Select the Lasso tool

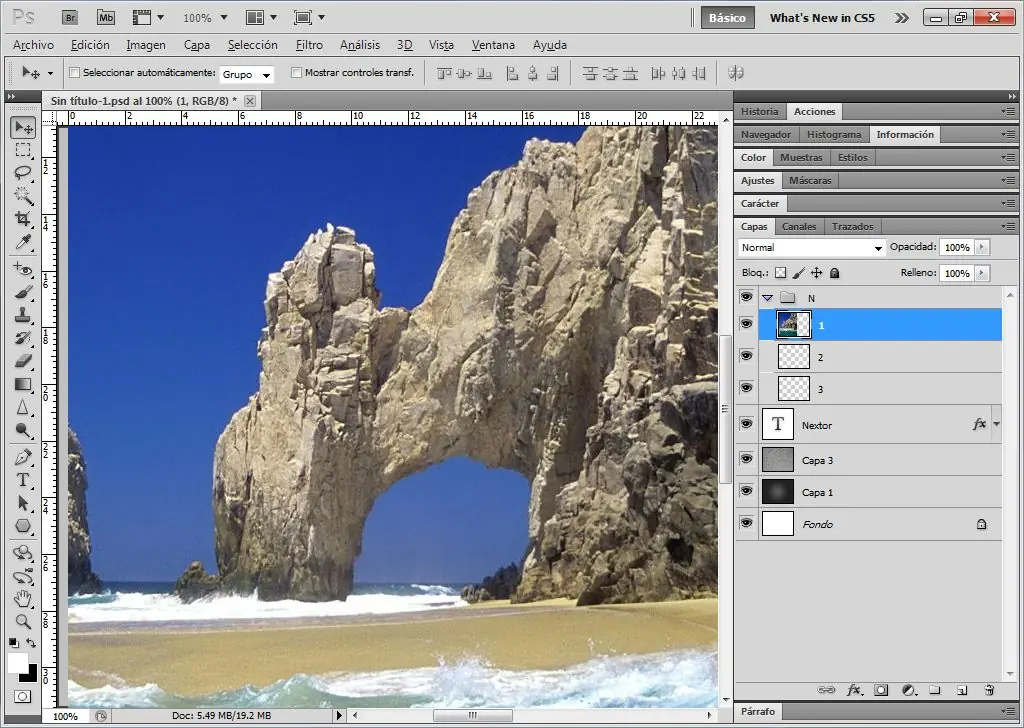(x=23, y=172)
